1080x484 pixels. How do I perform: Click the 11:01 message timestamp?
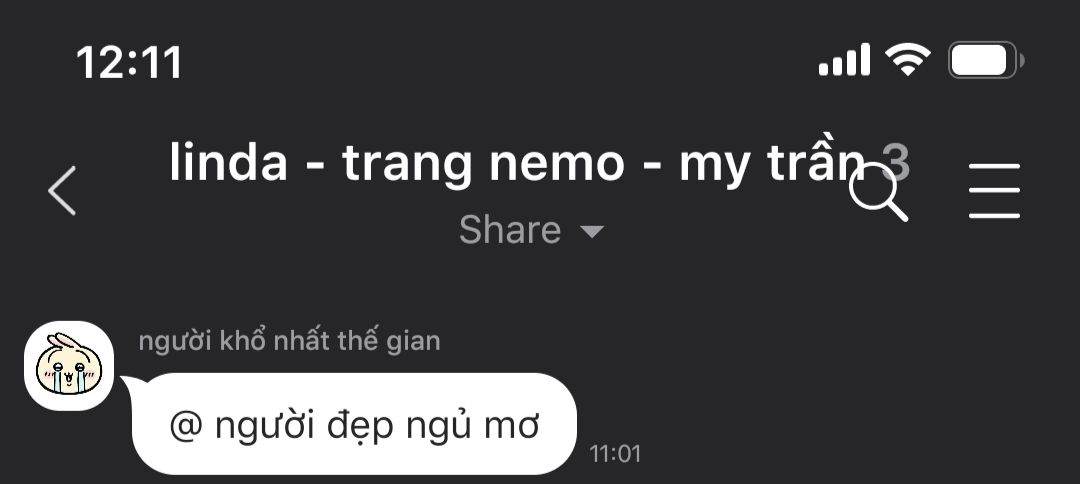point(615,454)
